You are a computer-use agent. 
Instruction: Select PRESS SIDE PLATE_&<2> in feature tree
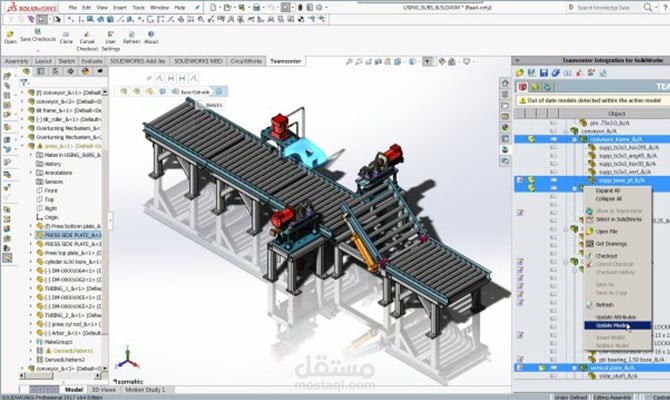pos(73,244)
